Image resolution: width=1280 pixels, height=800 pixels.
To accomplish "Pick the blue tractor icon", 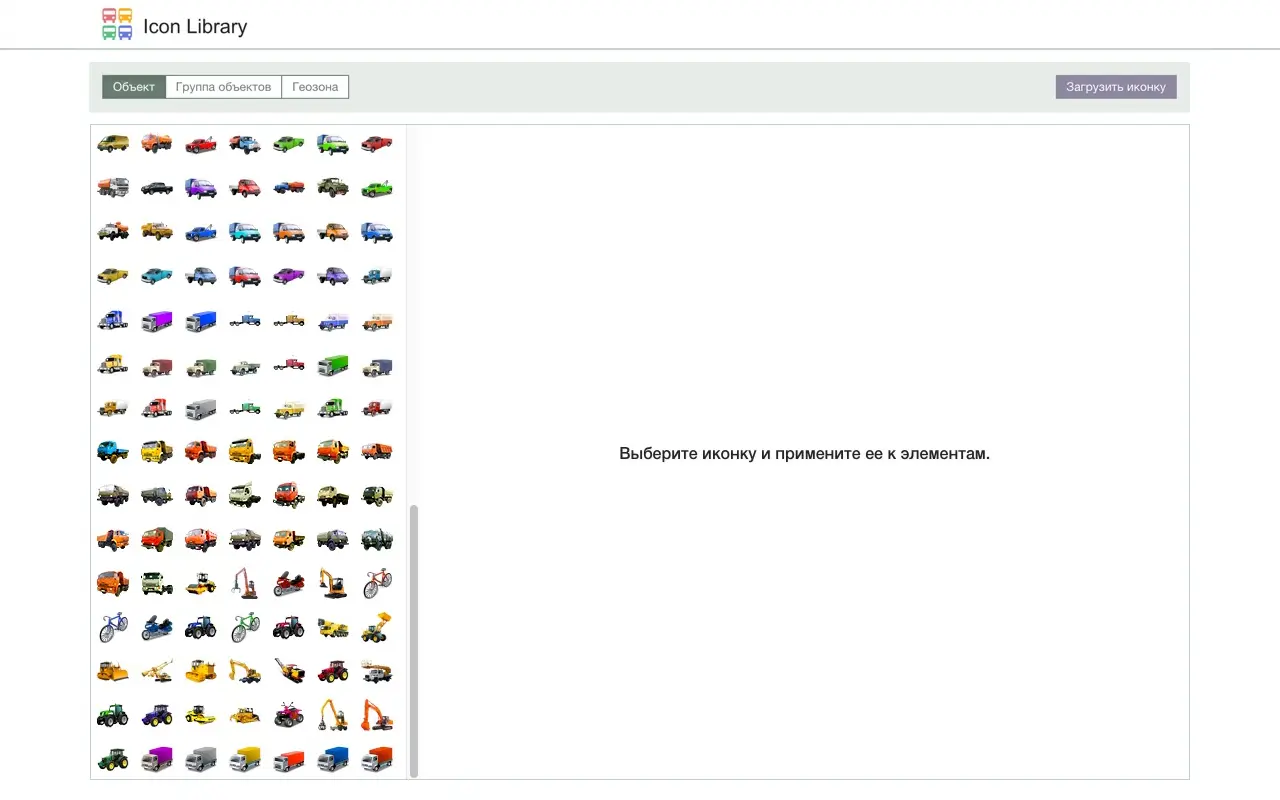I will tap(201, 627).
